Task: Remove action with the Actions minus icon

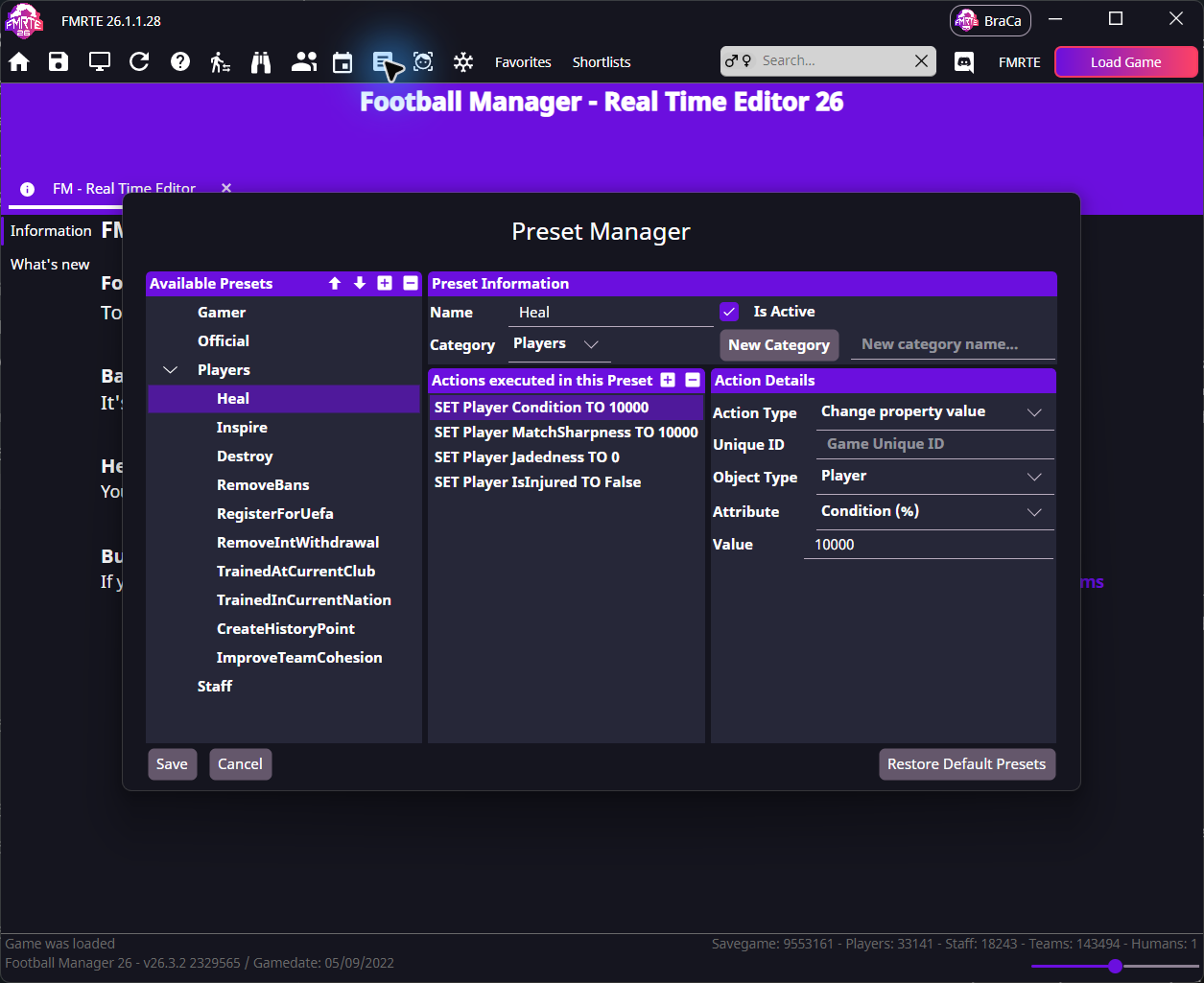Action: click(x=693, y=380)
